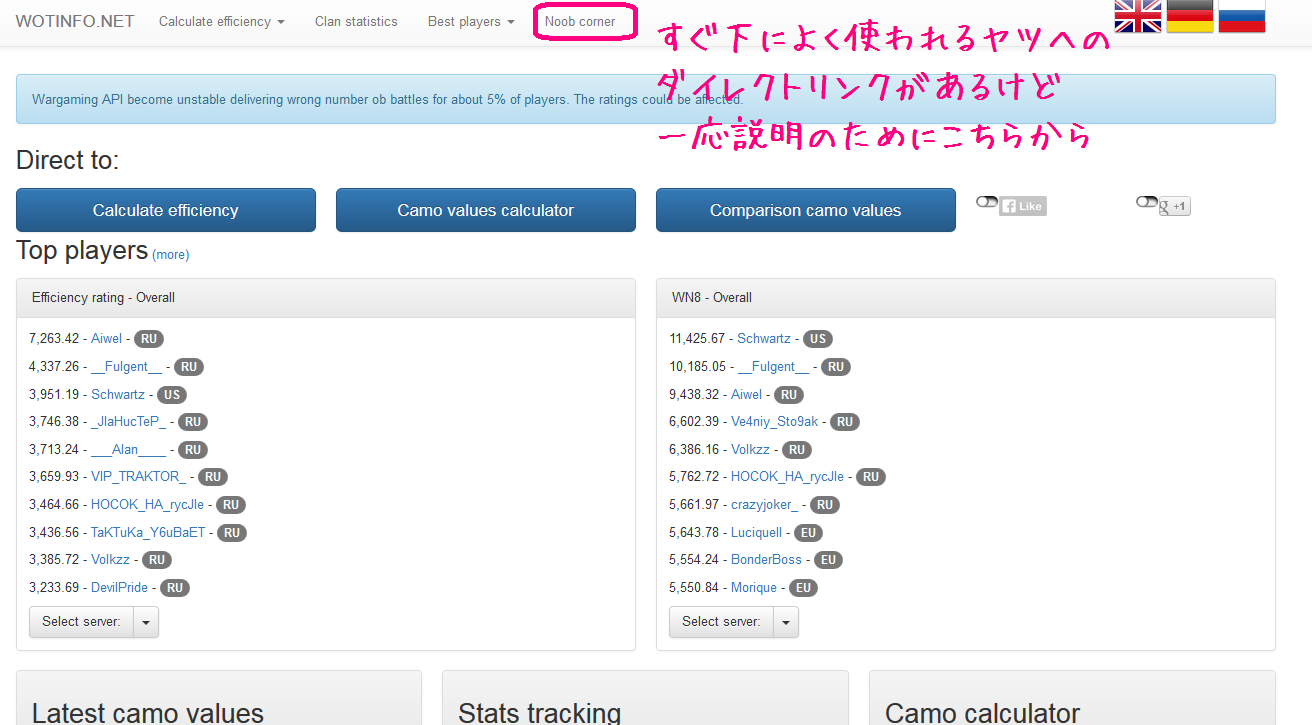Click the Comparison camo values button
The width and height of the screenshot is (1312, 725).
pyautogui.click(x=806, y=210)
